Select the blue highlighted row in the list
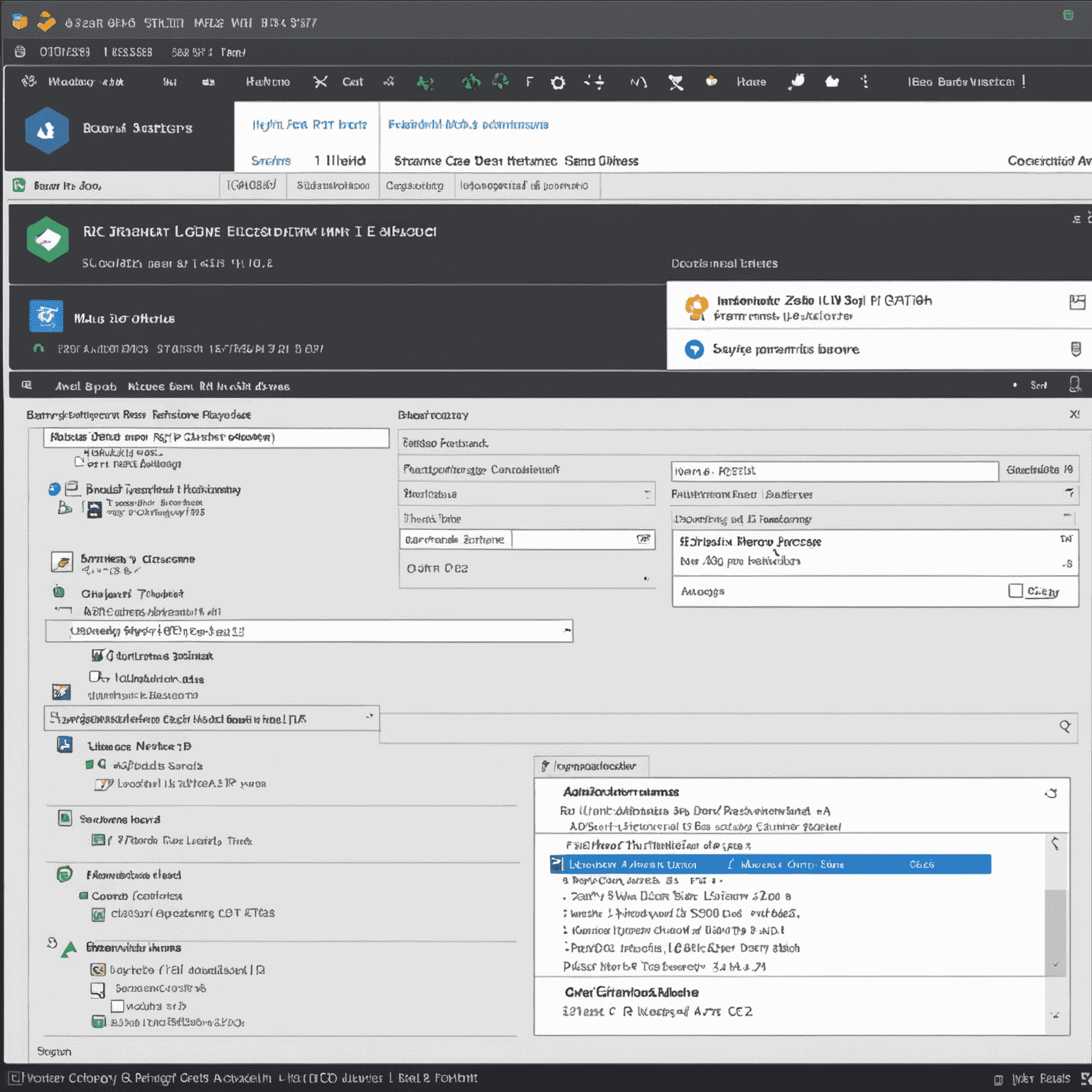Image resolution: width=1092 pixels, height=1092 pixels. [x=771, y=864]
